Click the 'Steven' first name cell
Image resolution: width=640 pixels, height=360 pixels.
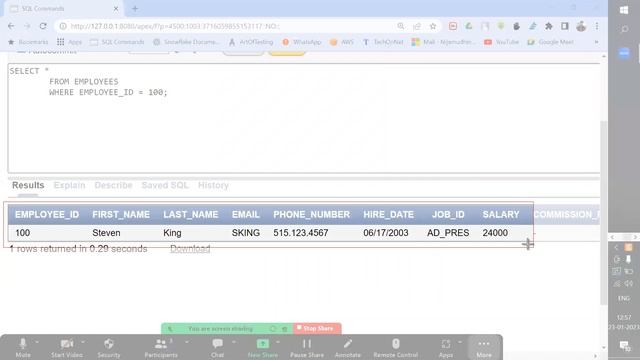106,233
